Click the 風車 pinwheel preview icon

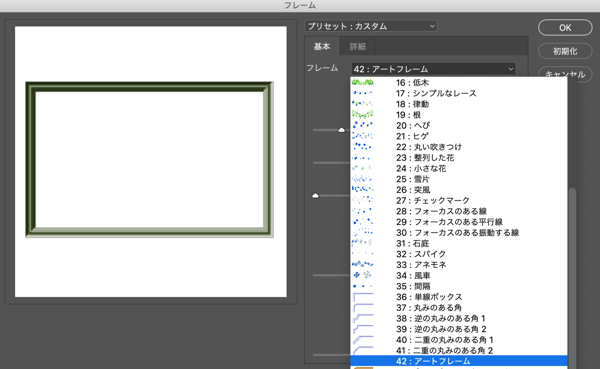tap(362, 275)
